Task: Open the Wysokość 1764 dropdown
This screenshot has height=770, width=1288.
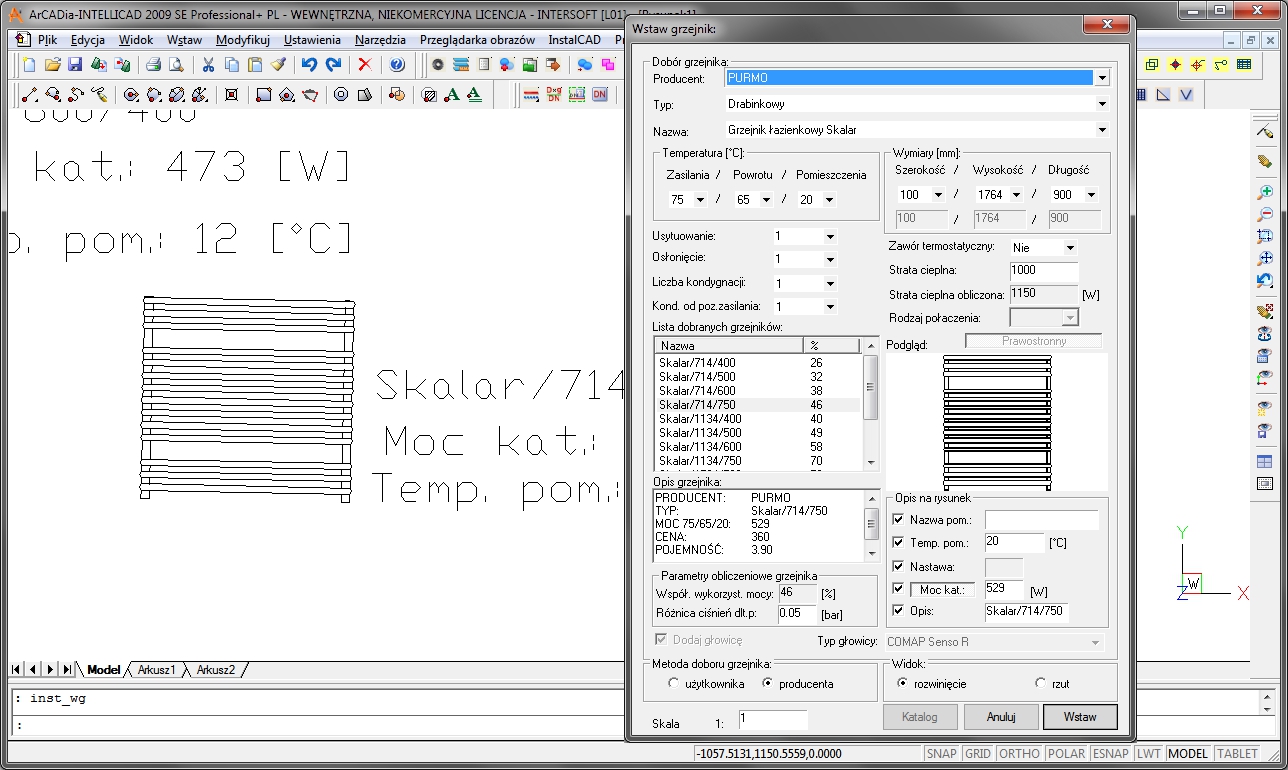Action: coord(1016,195)
